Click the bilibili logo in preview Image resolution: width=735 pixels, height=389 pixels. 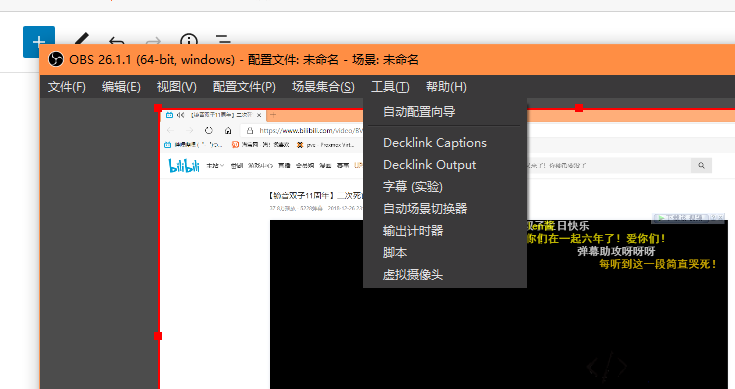tap(184, 165)
